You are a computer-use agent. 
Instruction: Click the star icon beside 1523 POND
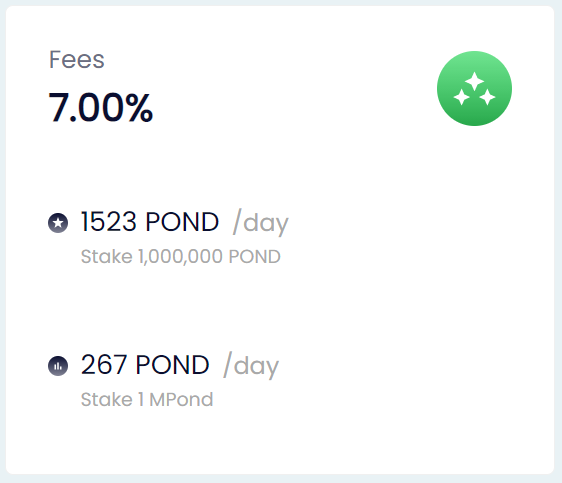pyautogui.click(x=58, y=223)
